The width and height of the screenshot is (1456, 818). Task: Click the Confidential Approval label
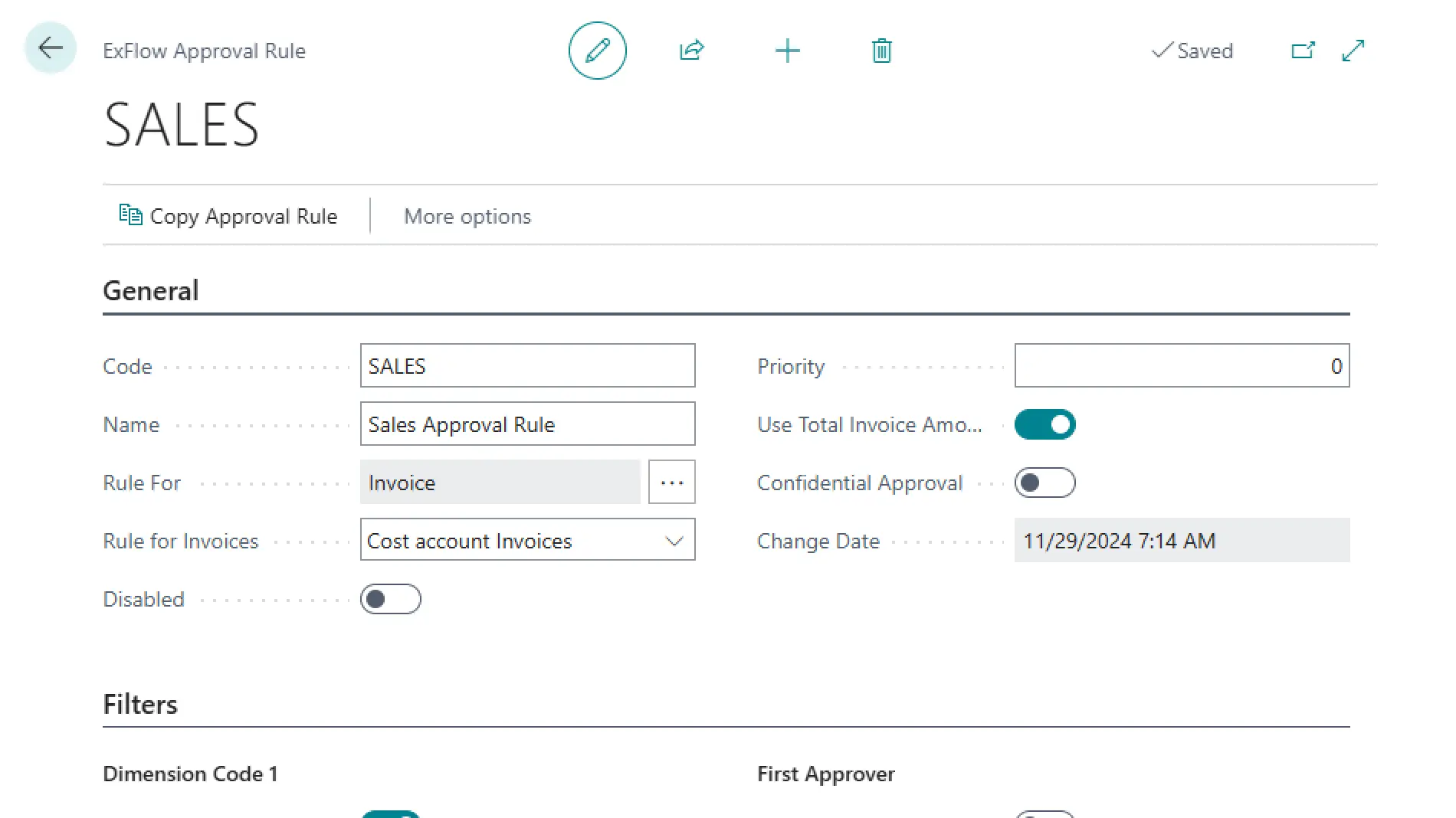tap(860, 483)
